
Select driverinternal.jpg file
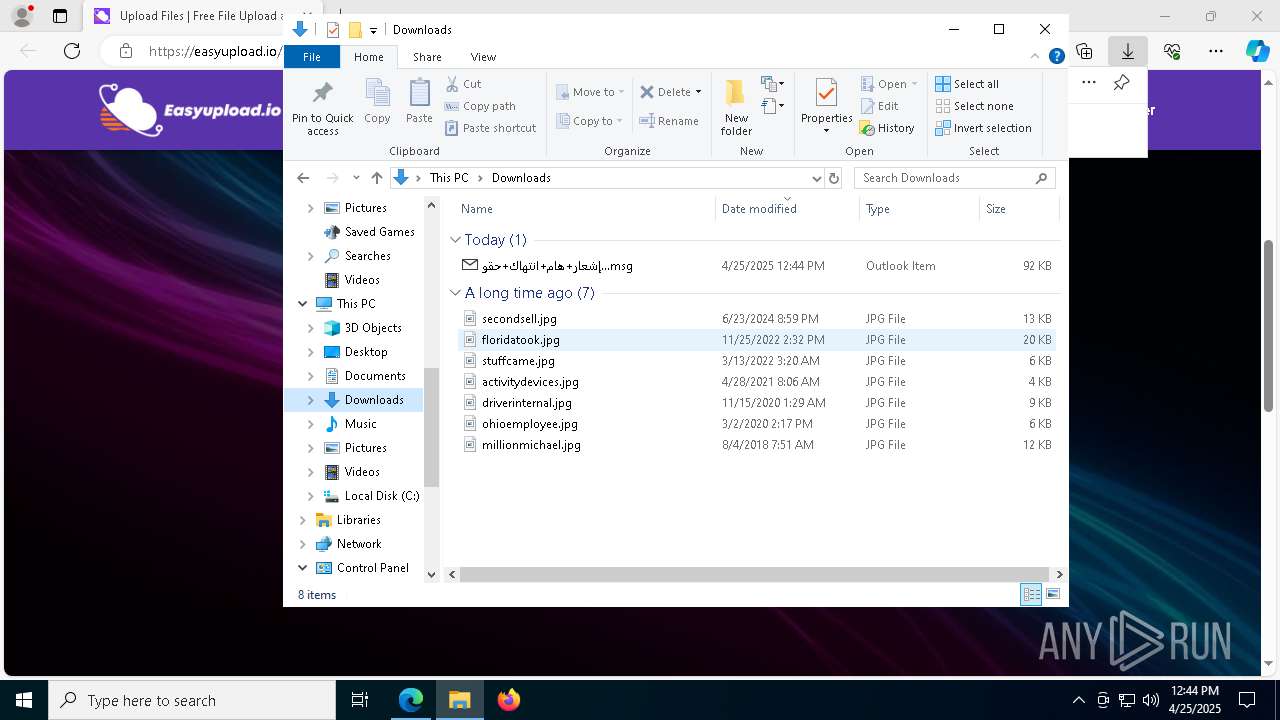[755, 403]
